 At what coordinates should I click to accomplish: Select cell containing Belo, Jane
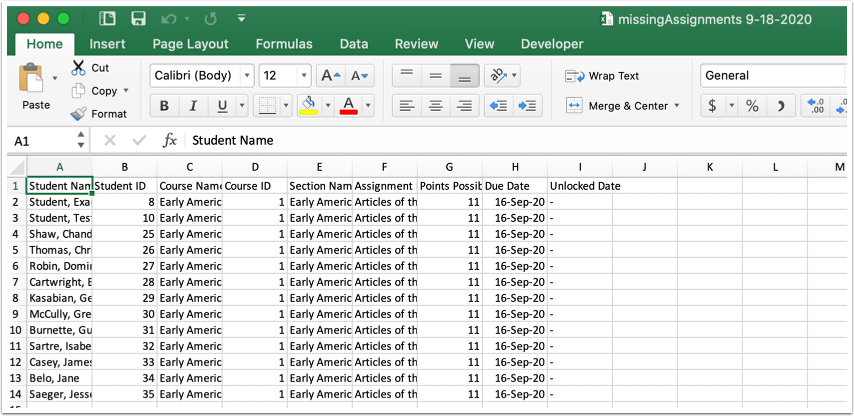[59, 378]
